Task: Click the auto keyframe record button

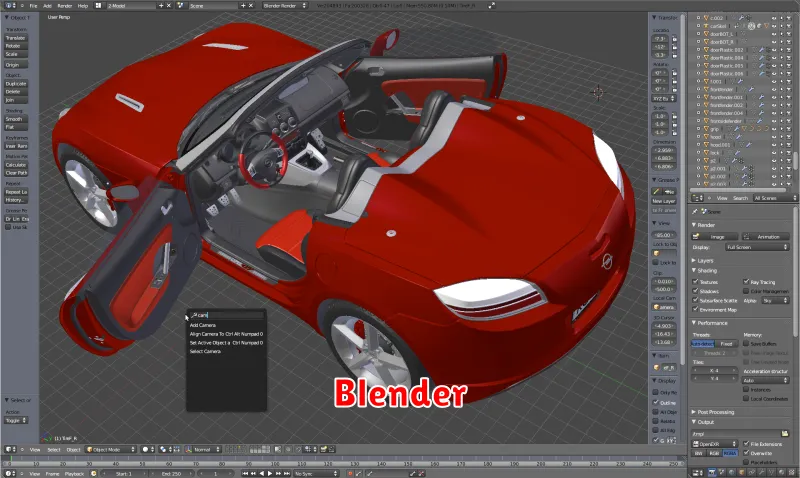Action: coord(350,473)
